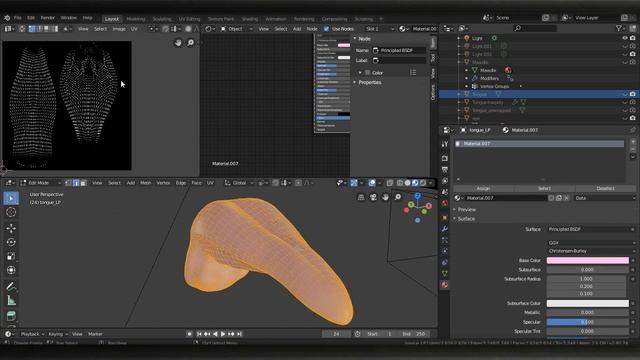Image resolution: width=640 pixels, height=360 pixels.
Task: Open the Slot 1 material slot dropdown
Action: (380, 29)
